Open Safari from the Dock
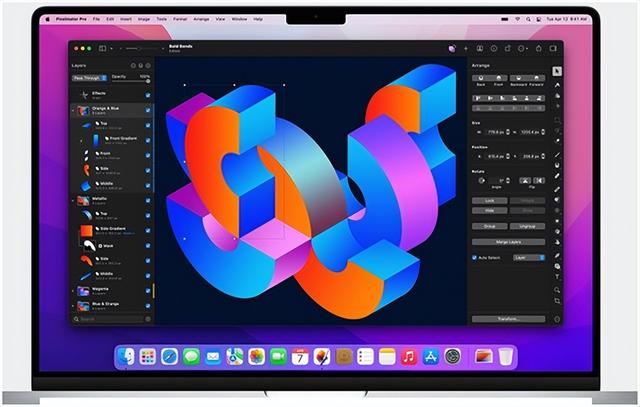Screen dimensions: 640x407 pos(169,357)
